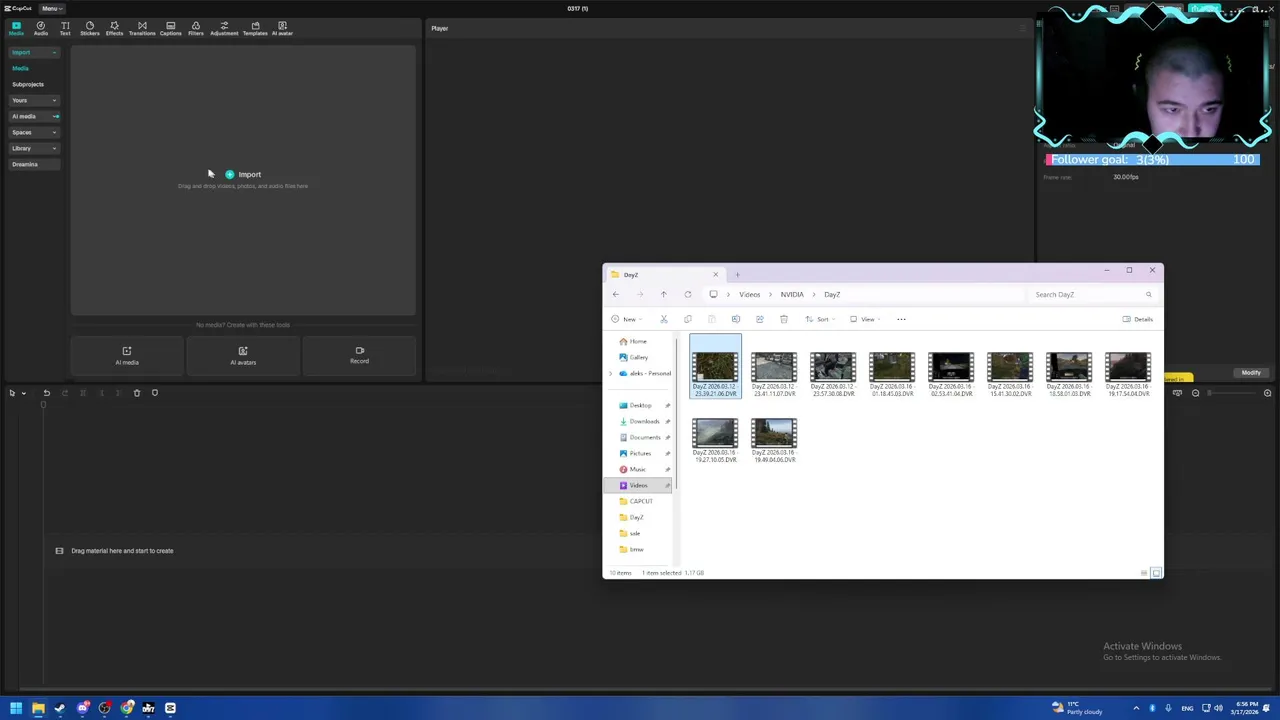Click the AI media button below media area
Screen dimensions: 1280x720
(127, 356)
